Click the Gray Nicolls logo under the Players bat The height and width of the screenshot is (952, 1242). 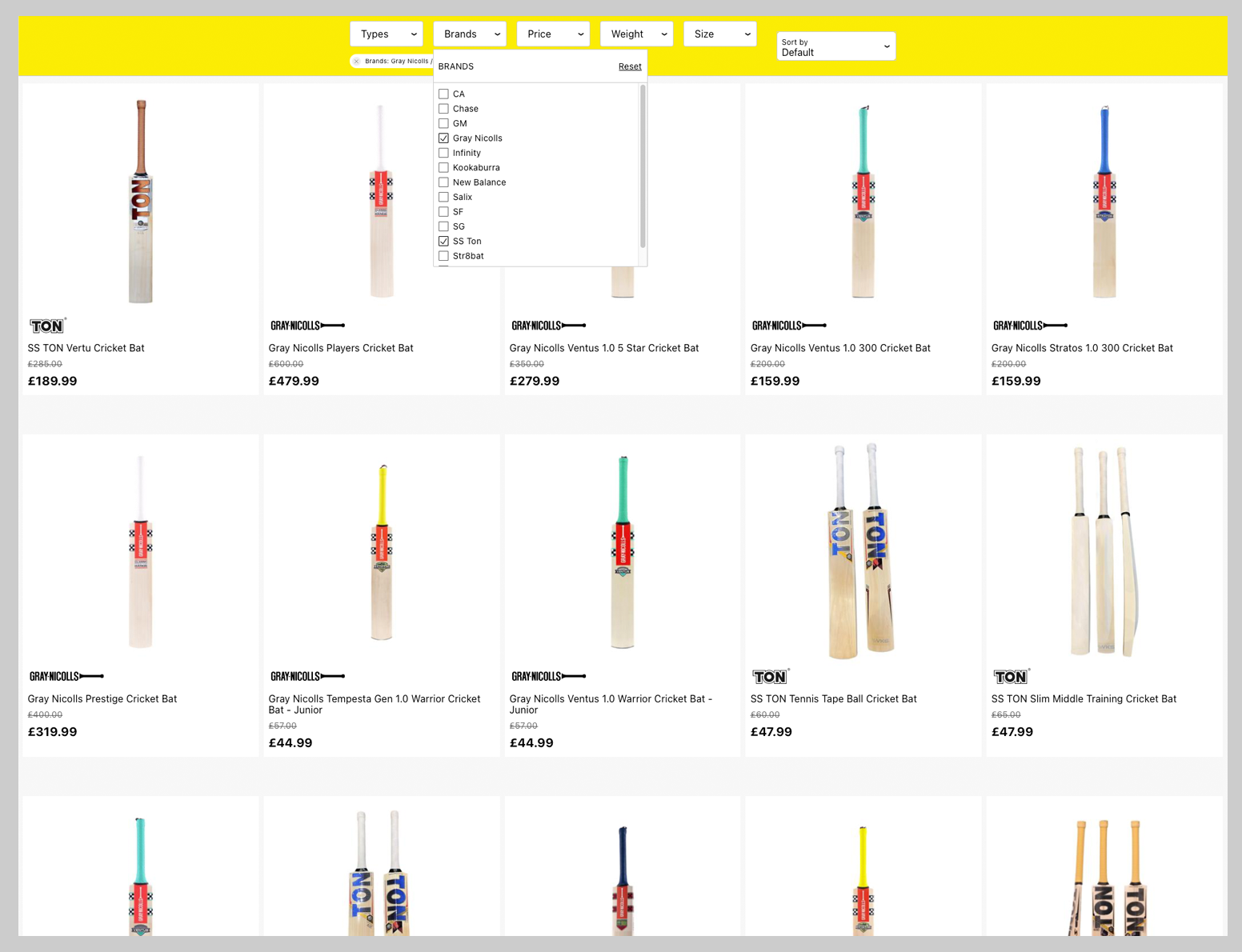coord(307,326)
